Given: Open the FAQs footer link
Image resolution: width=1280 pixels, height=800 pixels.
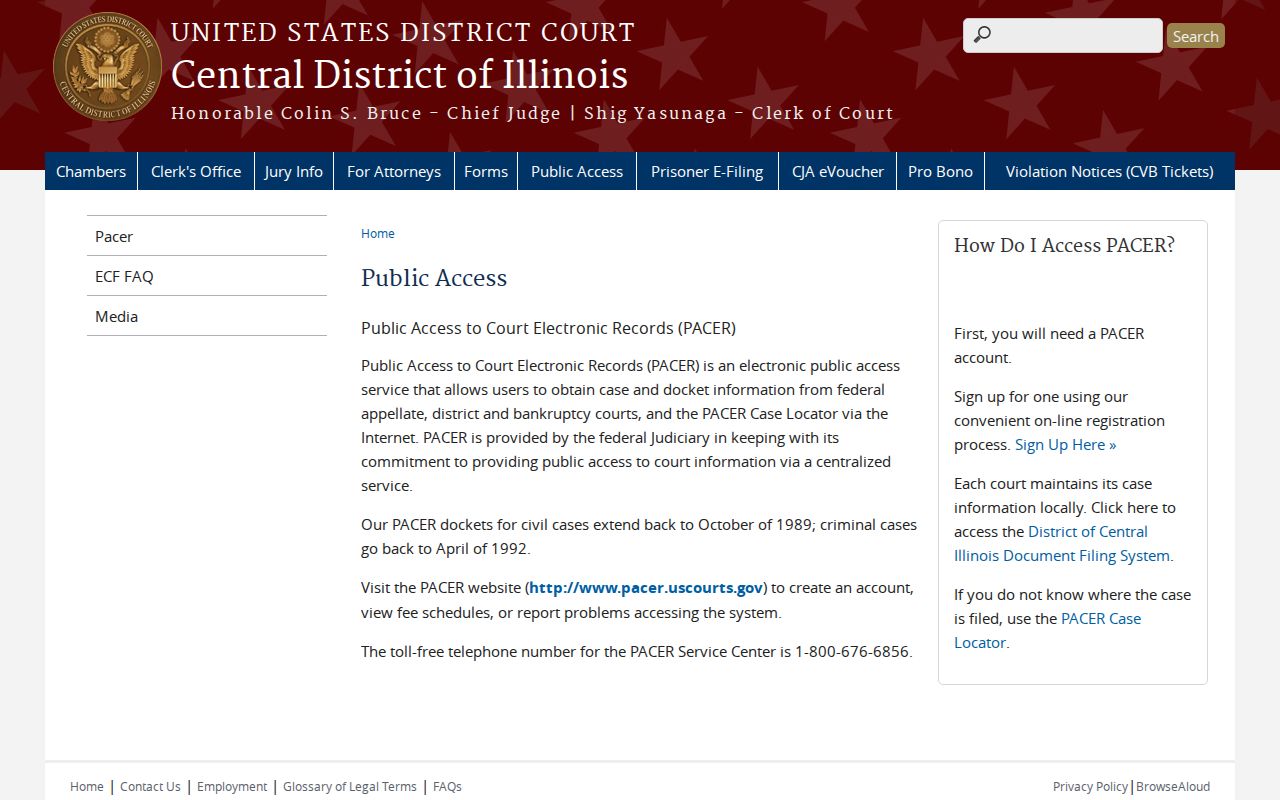Looking at the screenshot, I should coord(447,787).
